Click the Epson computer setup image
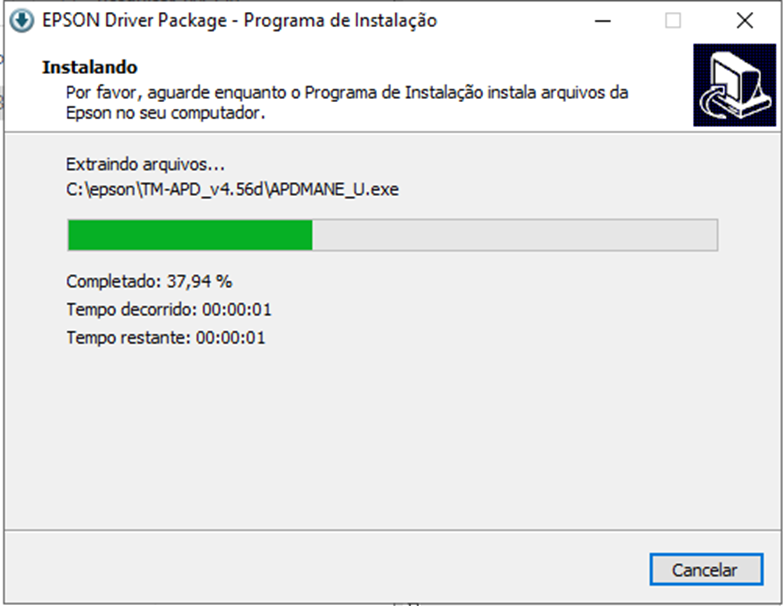The height and width of the screenshot is (606, 784). (x=734, y=84)
